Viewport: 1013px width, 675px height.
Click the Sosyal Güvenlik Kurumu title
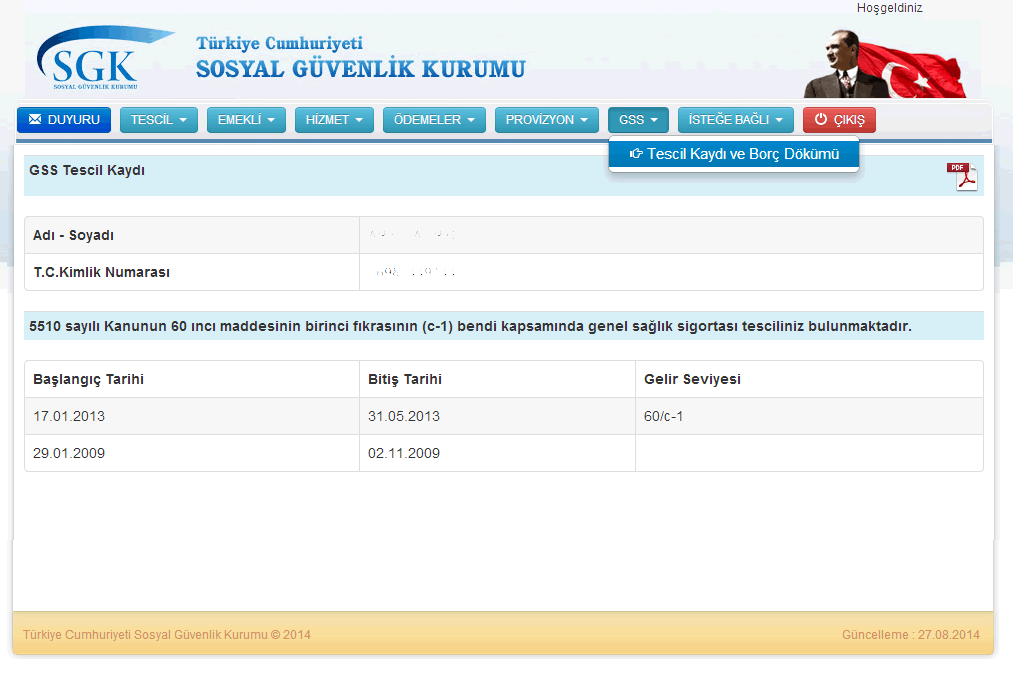[x=360, y=69]
